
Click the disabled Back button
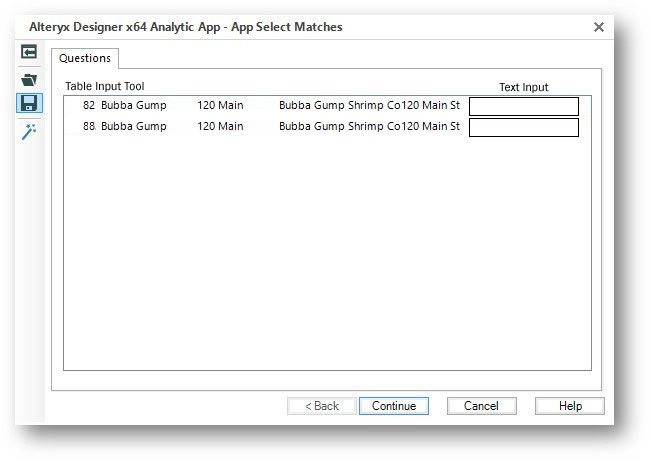click(x=322, y=406)
